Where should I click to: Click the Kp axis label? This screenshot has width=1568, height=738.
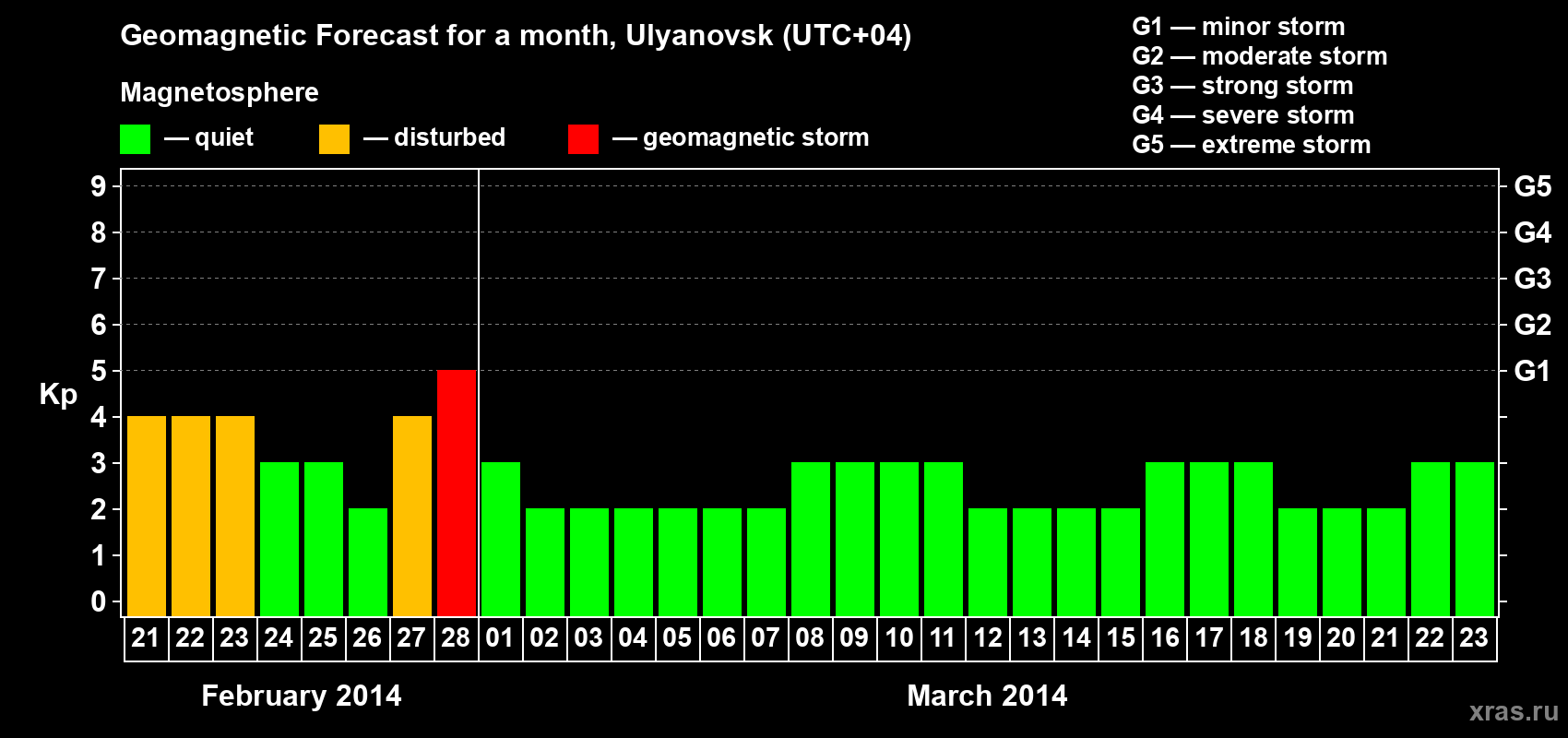[58, 395]
